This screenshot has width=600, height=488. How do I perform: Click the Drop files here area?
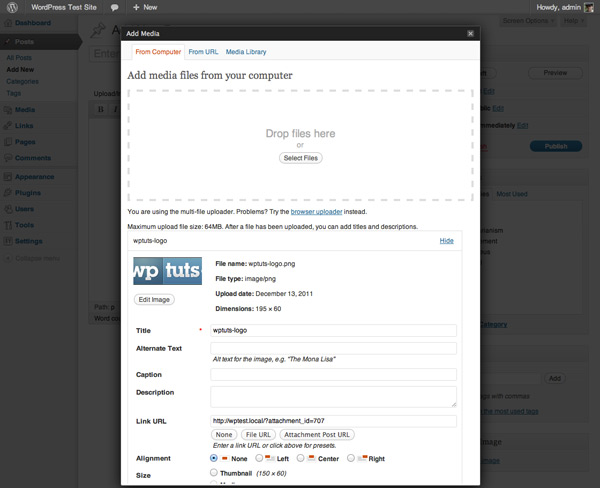300,146
